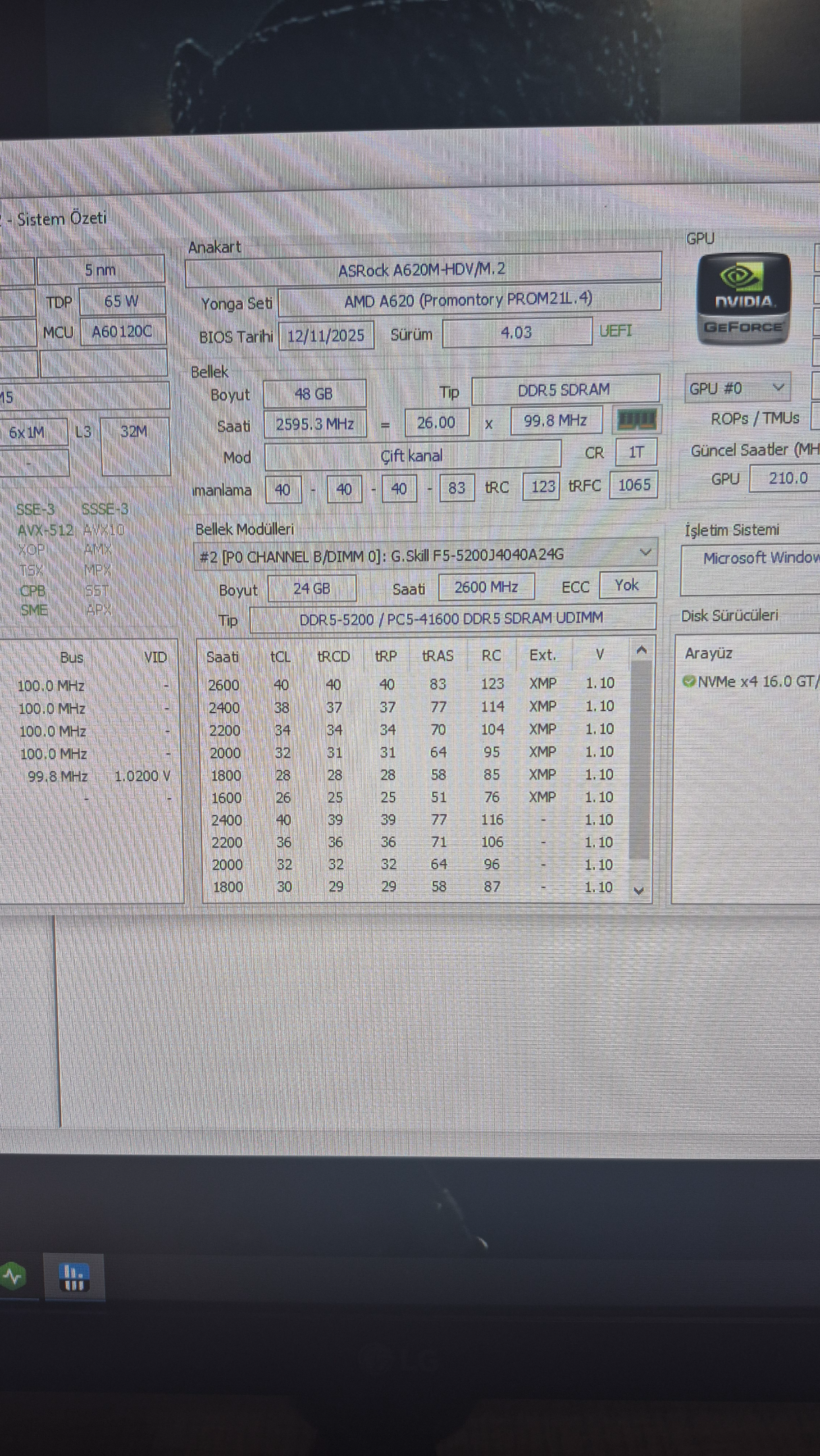The height and width of the screenshot is (1456, 820).
Task: Open the blue HWiNFO taskbar icon
Action: [x=74, y=1276]
